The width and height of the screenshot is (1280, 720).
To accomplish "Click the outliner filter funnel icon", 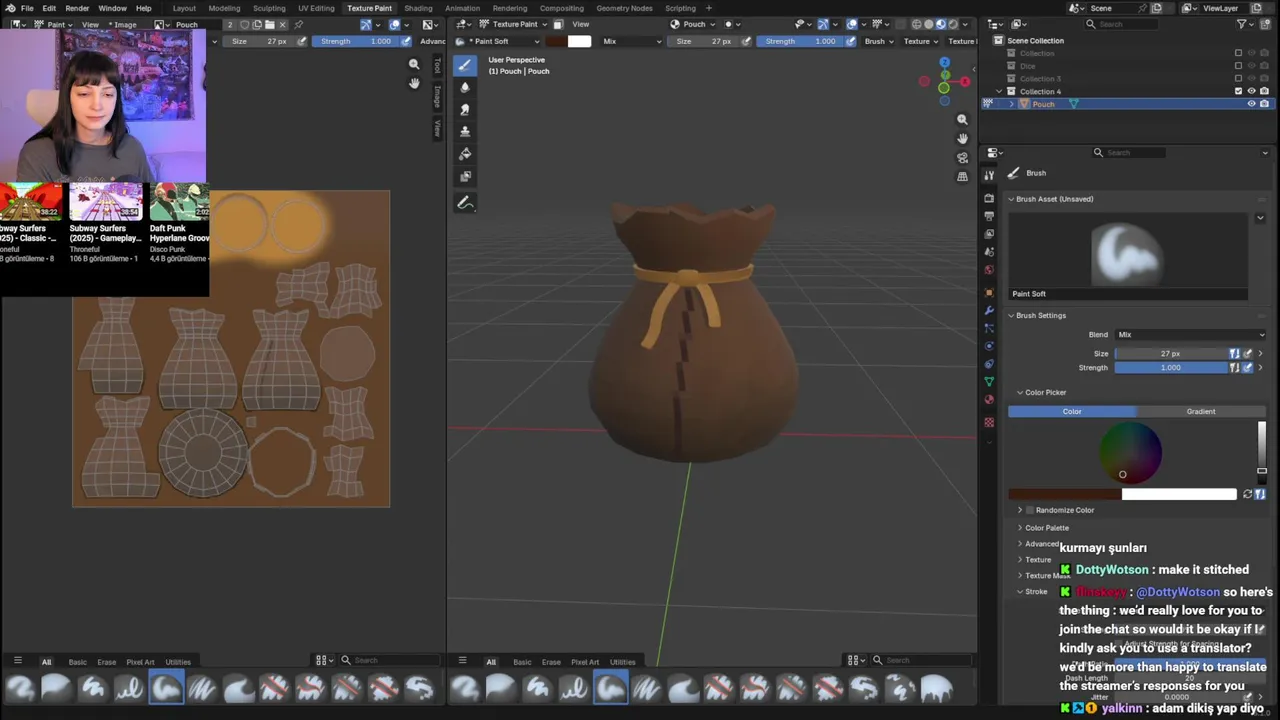I will [1243, 24].
